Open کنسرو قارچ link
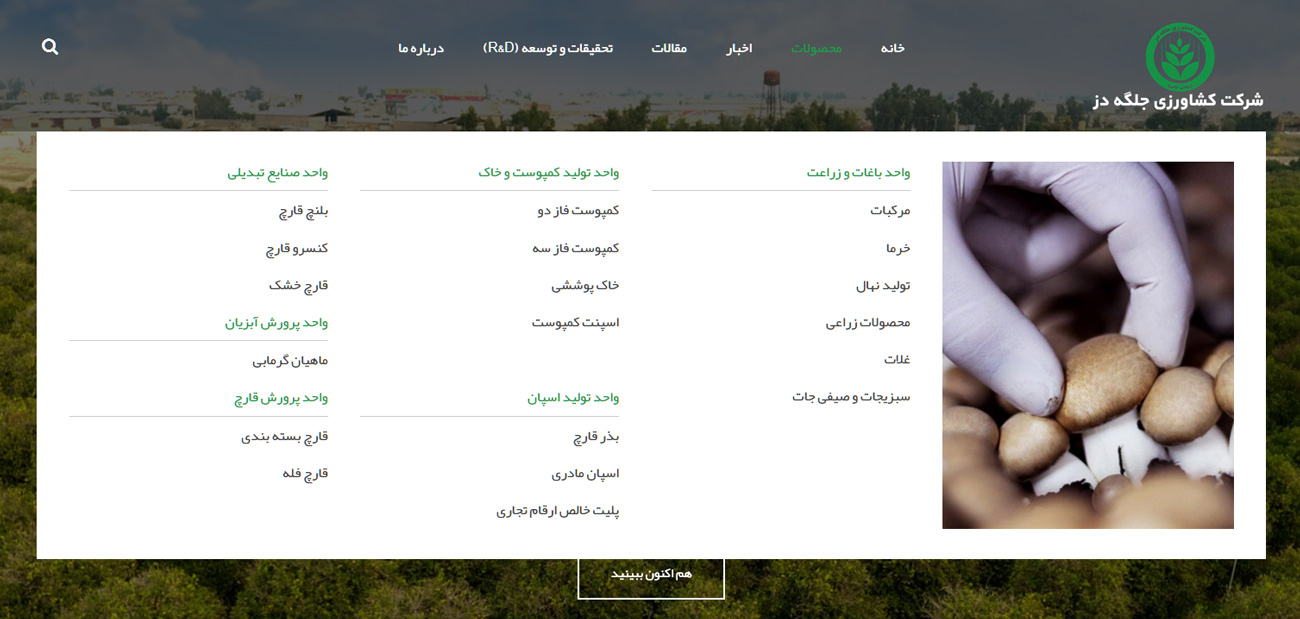The height and width of the screenshot is (619, 1300). [297, 248]
